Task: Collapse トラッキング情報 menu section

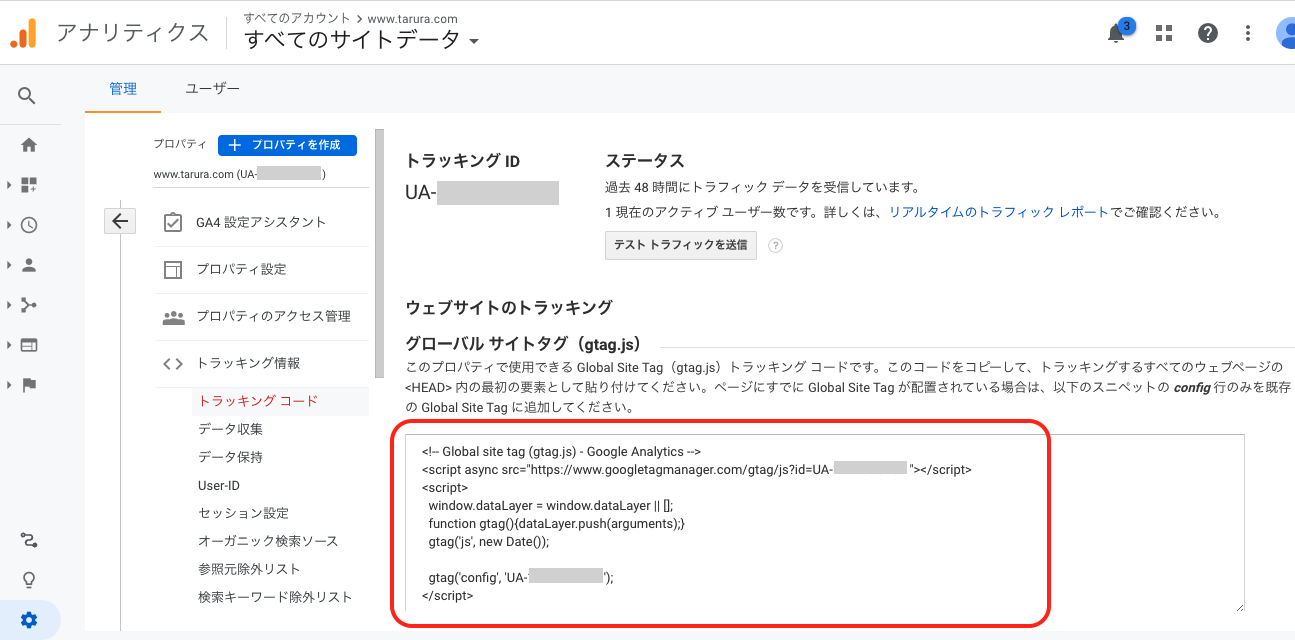Action: pyautogui.click(x=261, y=364)
